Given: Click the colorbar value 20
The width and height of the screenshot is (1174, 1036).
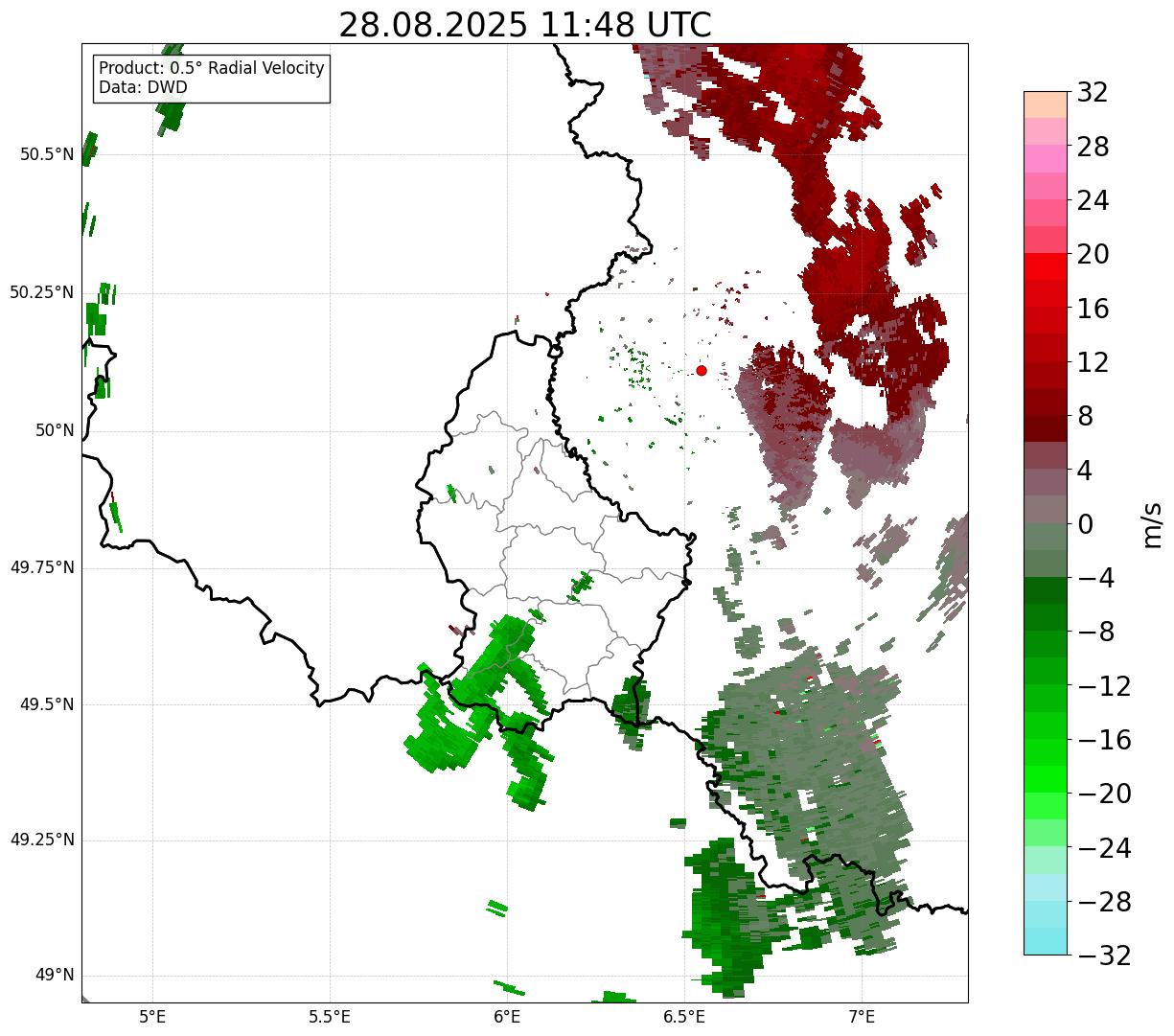Looking at the screenshot, I should [1093, 255].
